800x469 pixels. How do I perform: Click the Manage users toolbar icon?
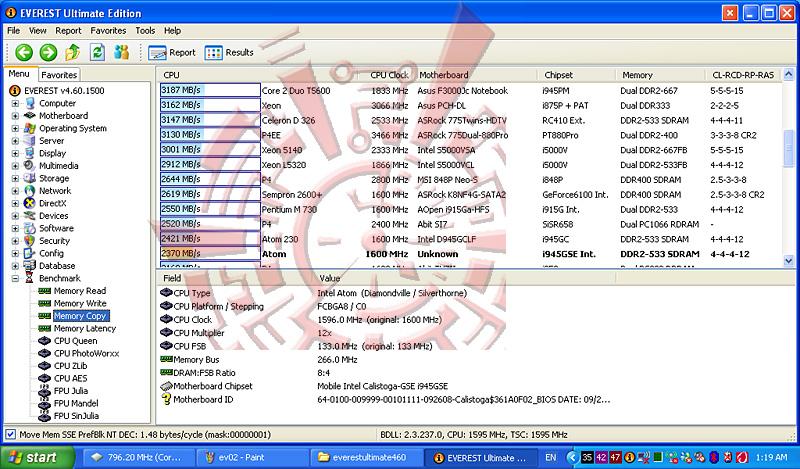[x=121, y=52]
